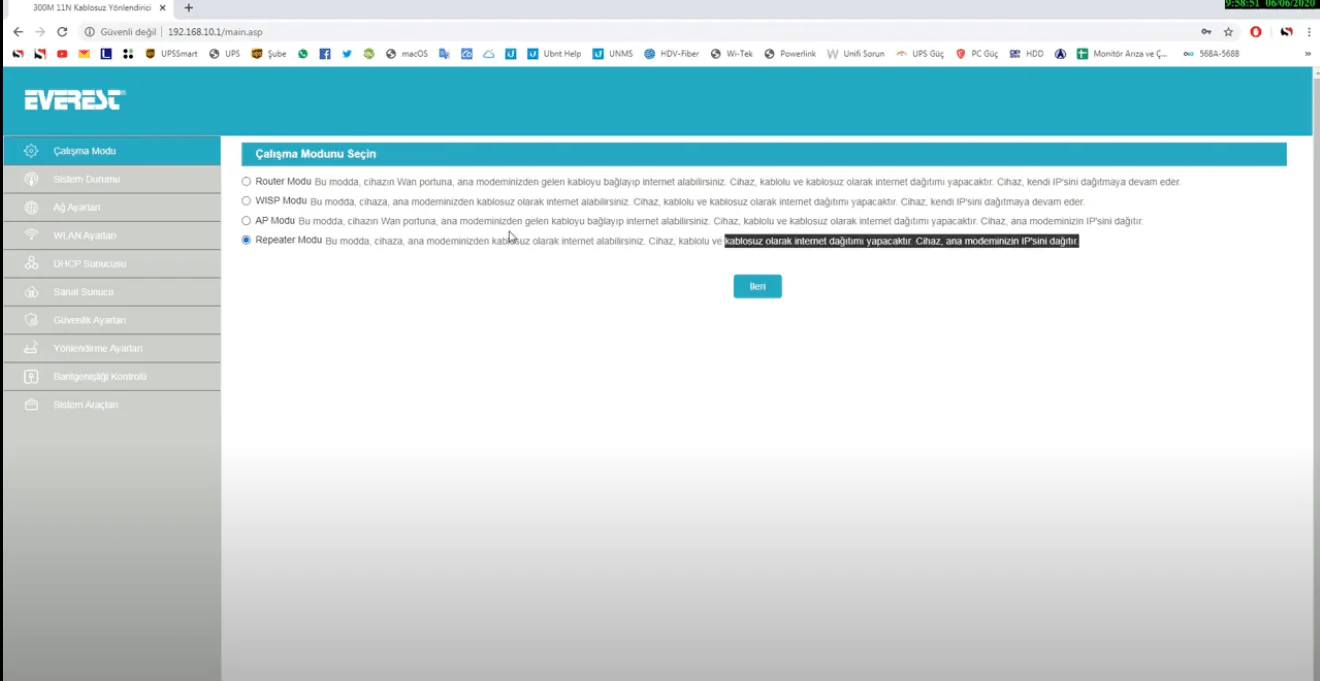Open the Gmail bookmark icon

click(x=84, y=54)
